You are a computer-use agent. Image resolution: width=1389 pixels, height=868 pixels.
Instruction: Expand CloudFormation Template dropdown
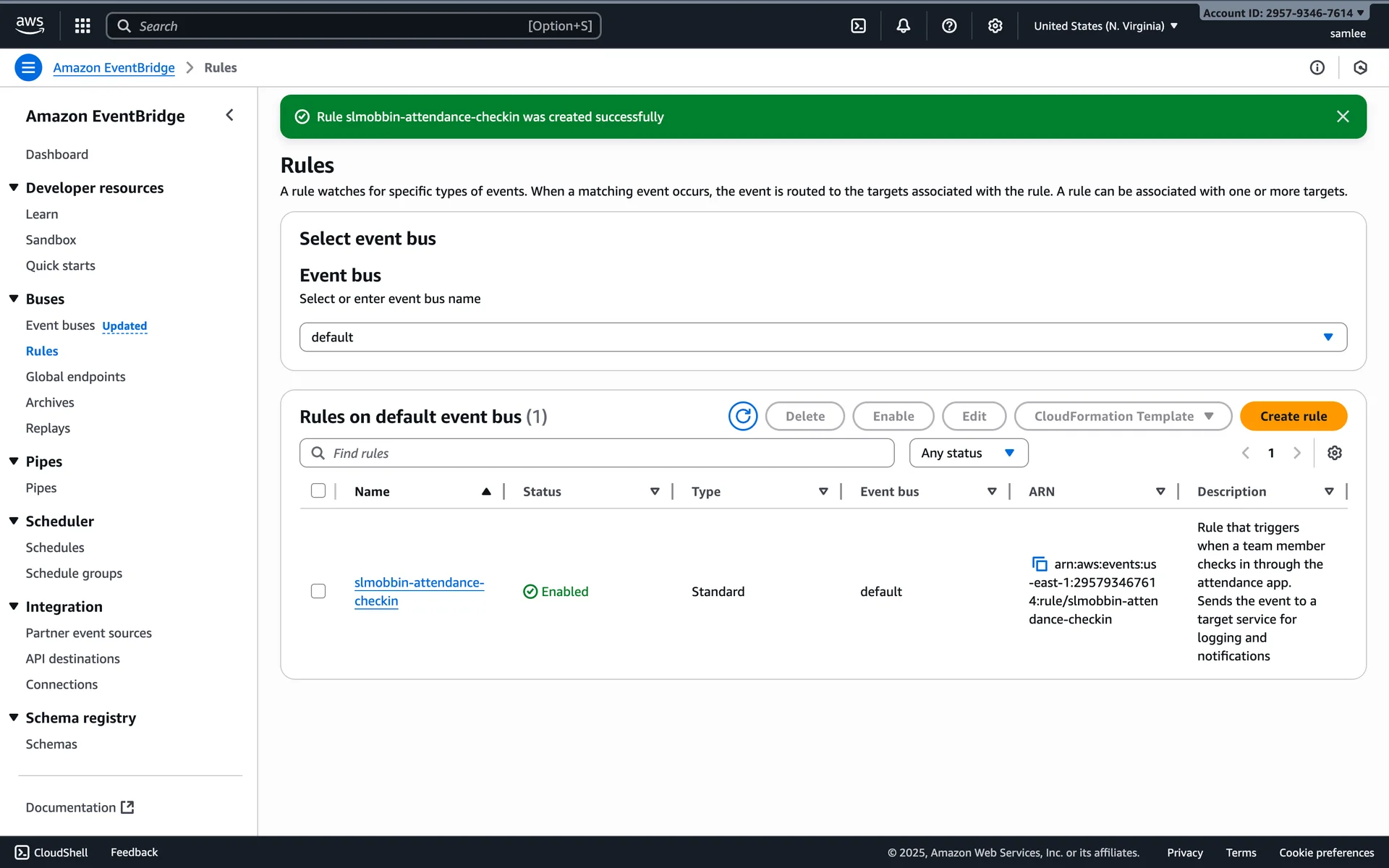coord(1123,416)
